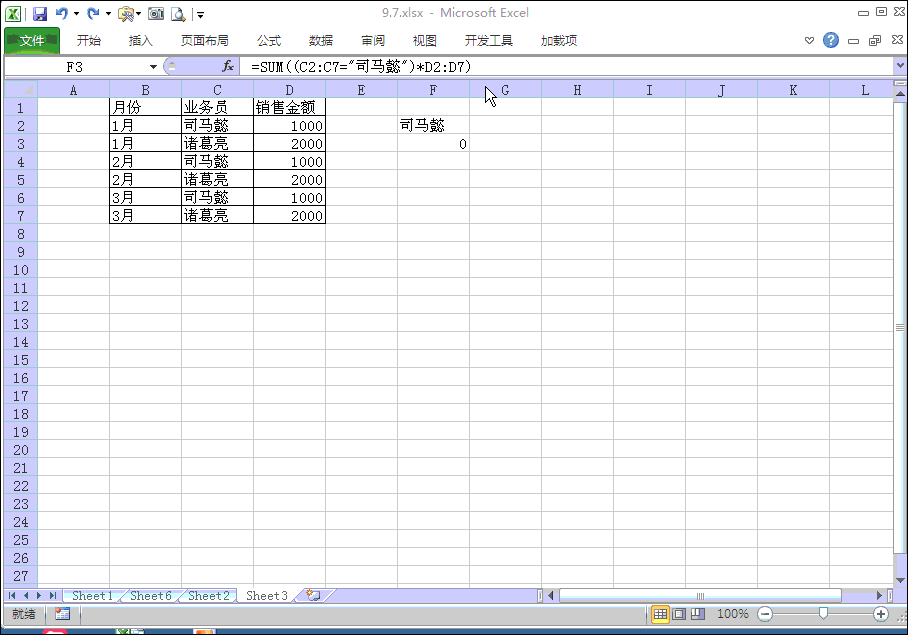Switch to the 加载项 ribbon tab
This screenshot has height=635, width=908.
[x=559, y=41]
